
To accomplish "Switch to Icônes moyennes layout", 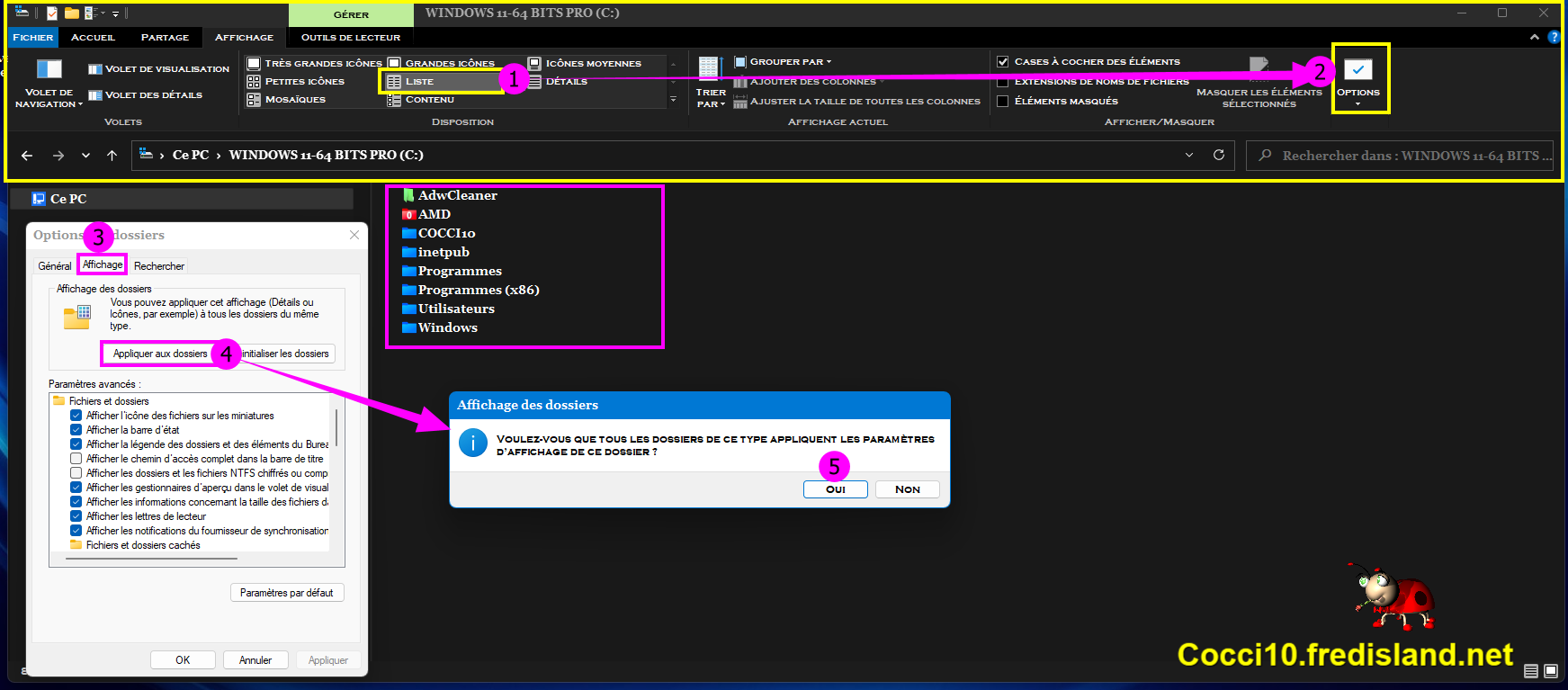I will click(585, 63).
